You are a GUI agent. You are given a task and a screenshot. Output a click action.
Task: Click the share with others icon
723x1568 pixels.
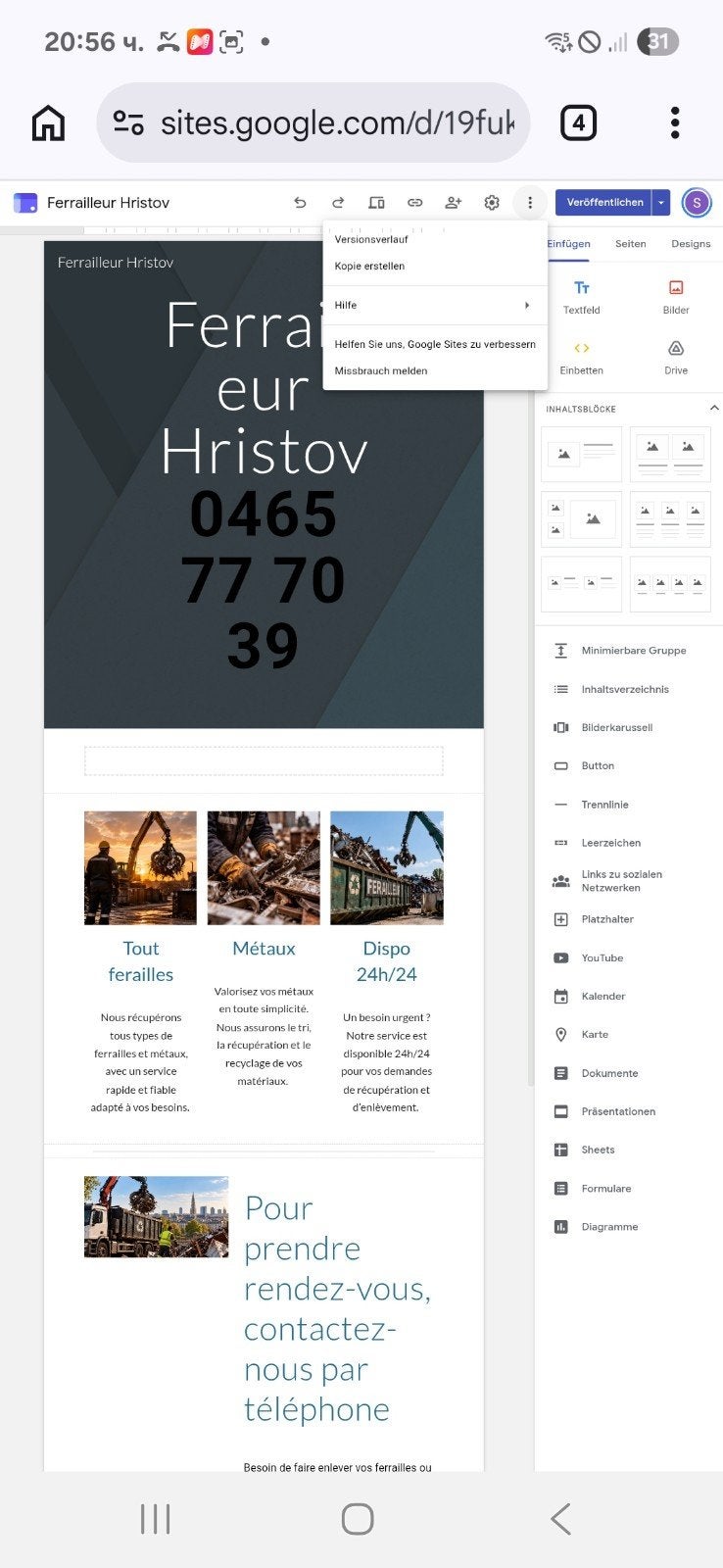pyautogui.click(x=453, y=203)
